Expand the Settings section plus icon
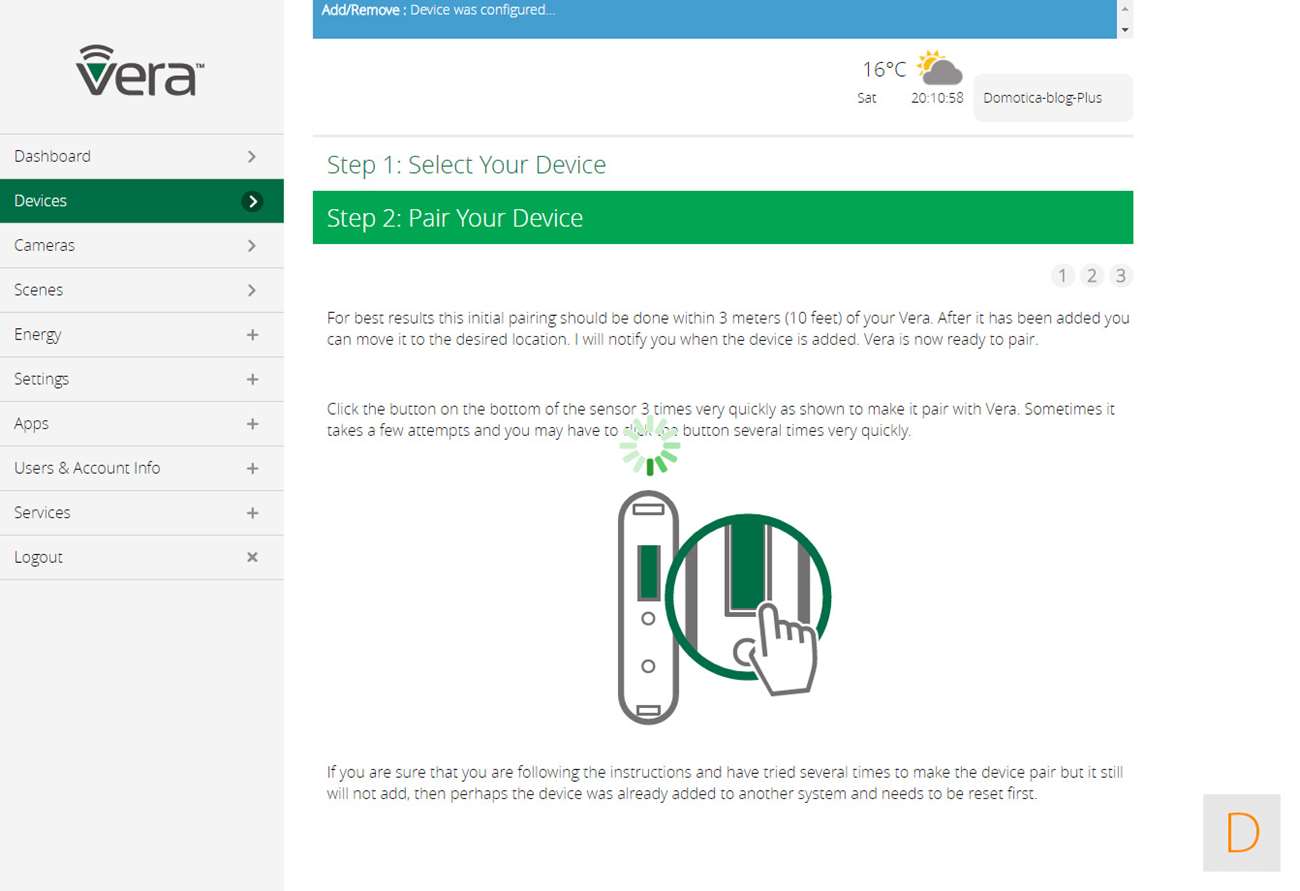 pos(252,379)
